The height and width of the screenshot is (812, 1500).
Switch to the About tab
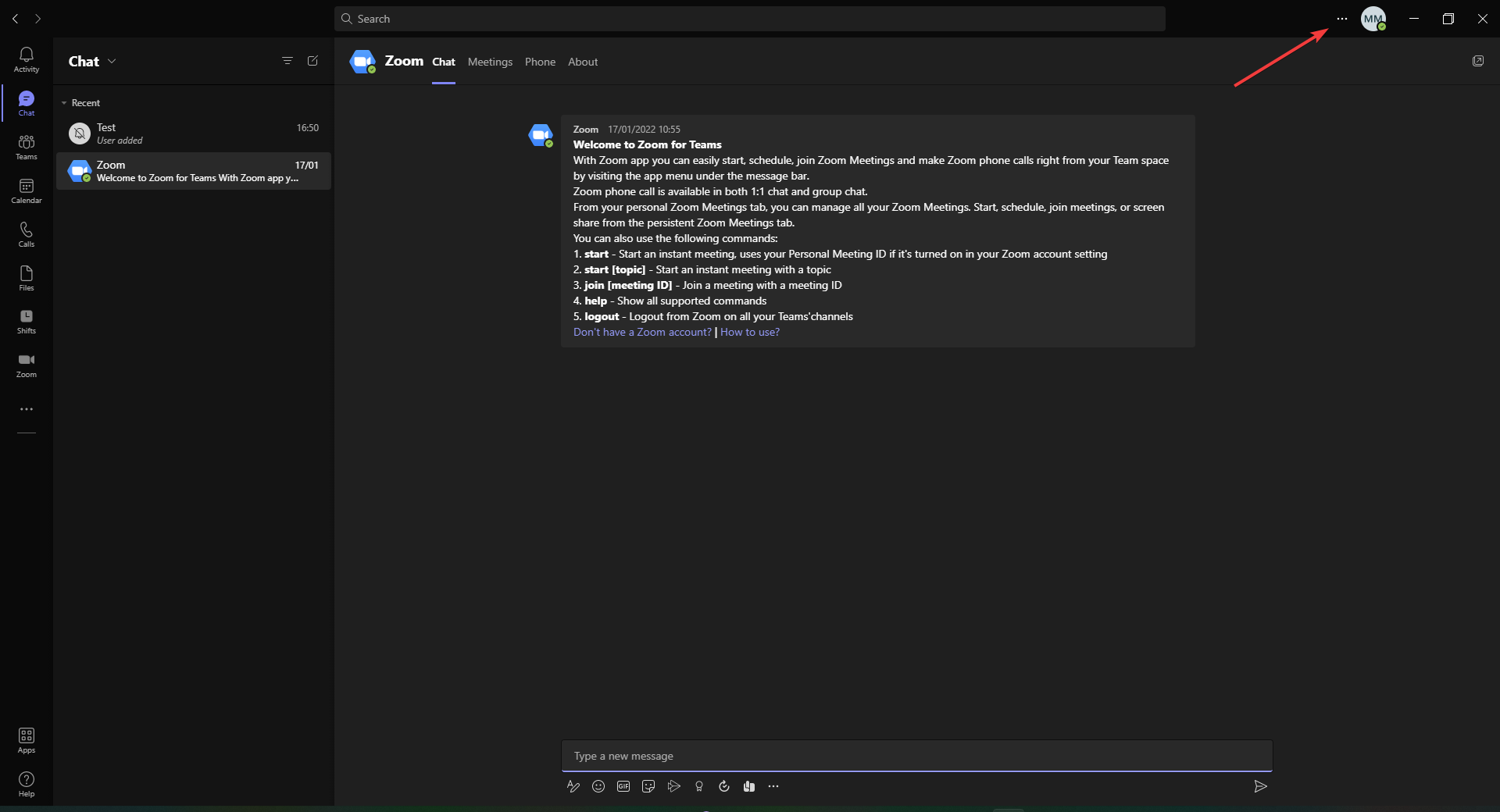pyautogui.click(x=583, y=62)
